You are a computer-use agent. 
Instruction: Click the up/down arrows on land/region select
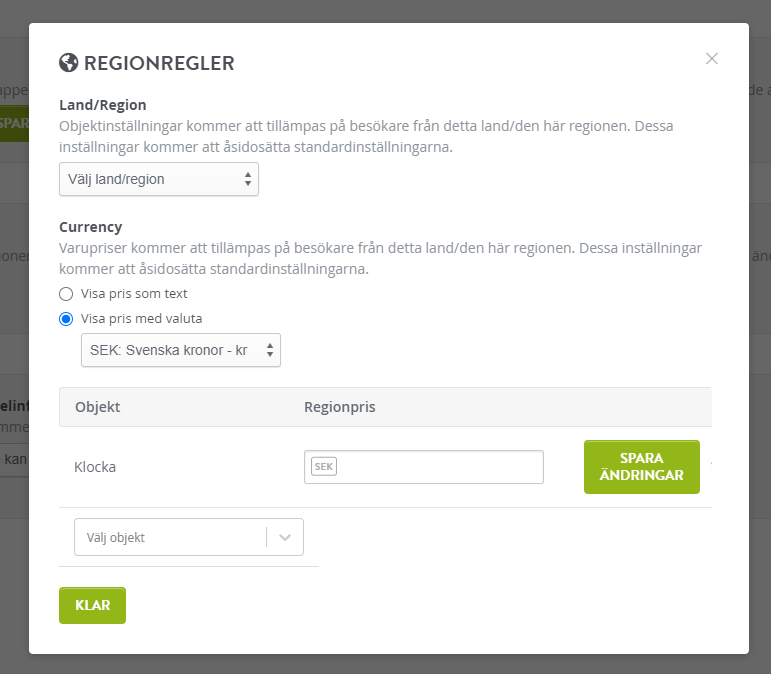(248, 179)
